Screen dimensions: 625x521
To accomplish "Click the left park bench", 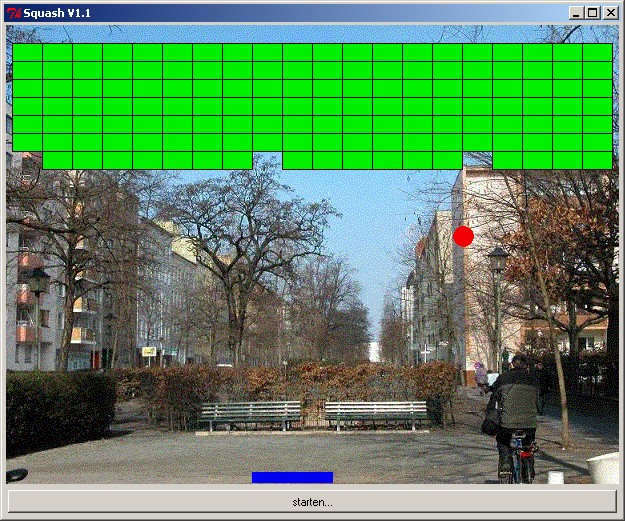I will (250, 413).
